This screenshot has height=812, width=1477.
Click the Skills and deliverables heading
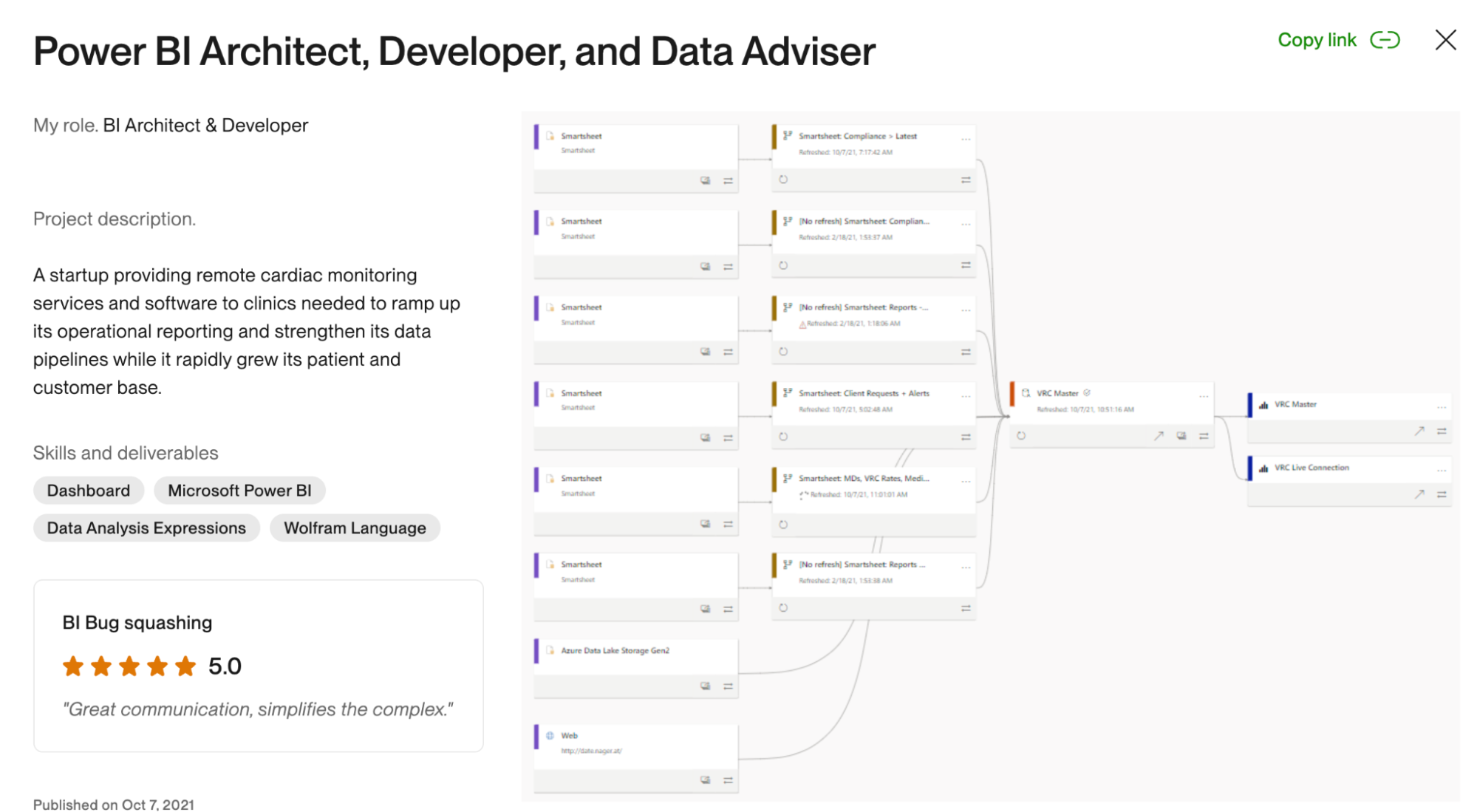click(x=126, y=453)
